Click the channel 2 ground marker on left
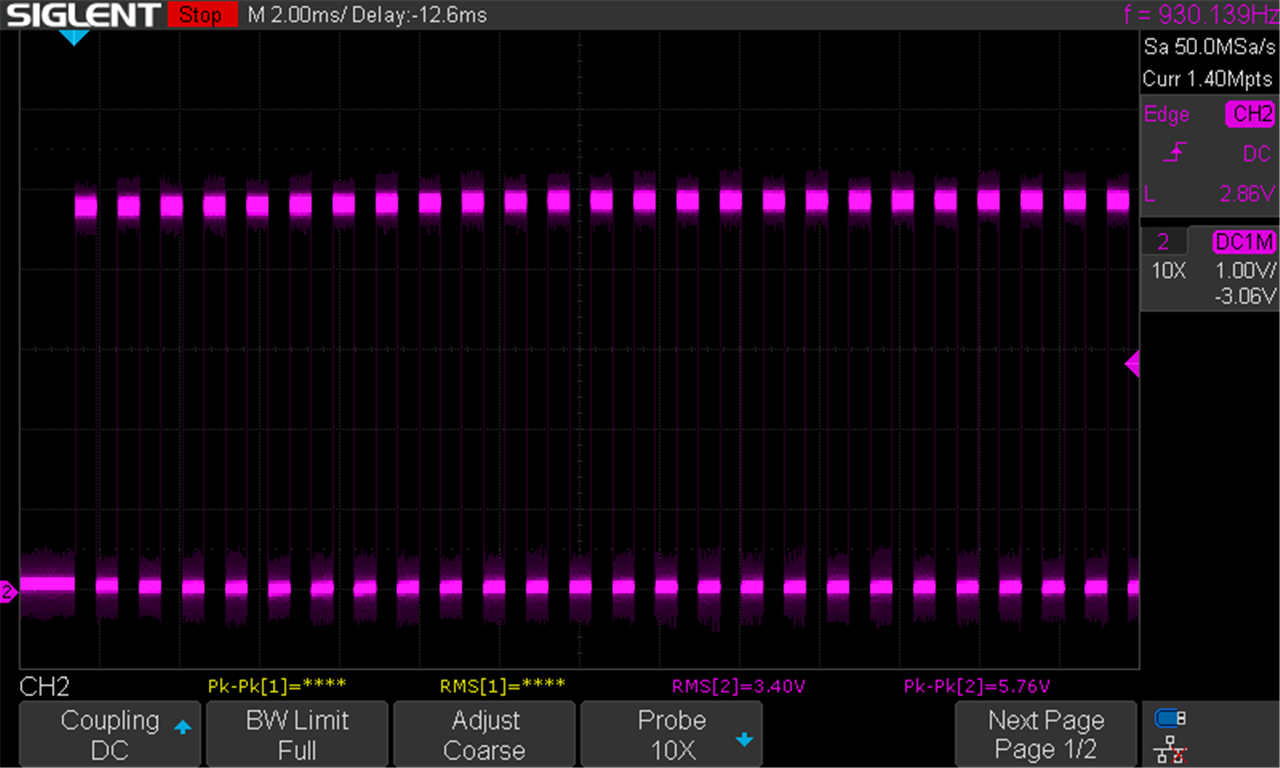This screenshot has width=1280, height=768. [8, 593]
